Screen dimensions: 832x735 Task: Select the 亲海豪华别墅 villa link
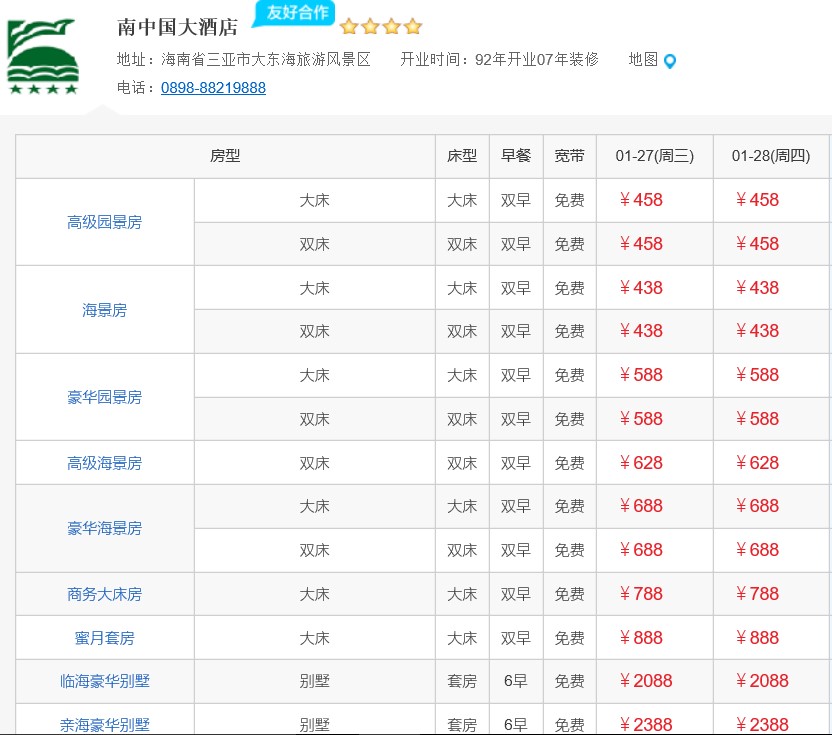point(104,724)
